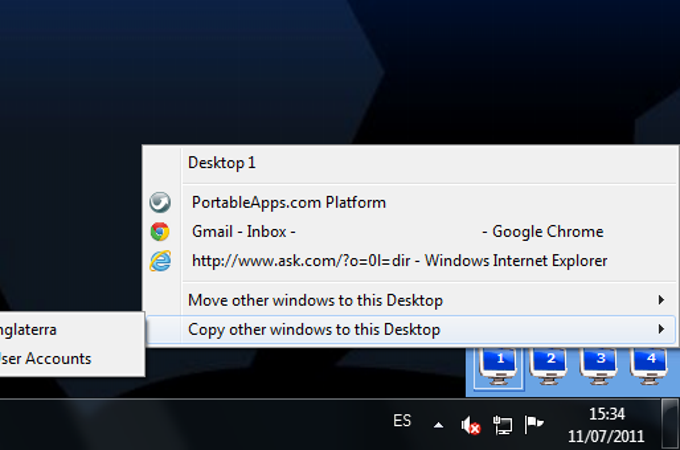Open the network connection tray icon
The width and height of the screenshot is (680, 450).
coord(503,425)
